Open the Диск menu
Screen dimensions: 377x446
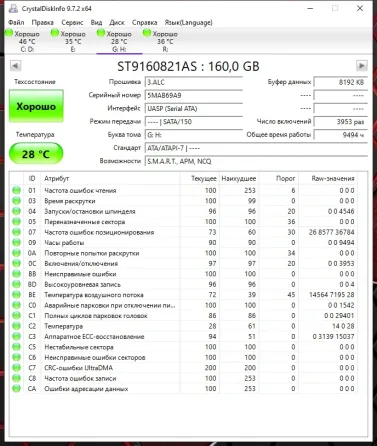click(x=117, y=22)
